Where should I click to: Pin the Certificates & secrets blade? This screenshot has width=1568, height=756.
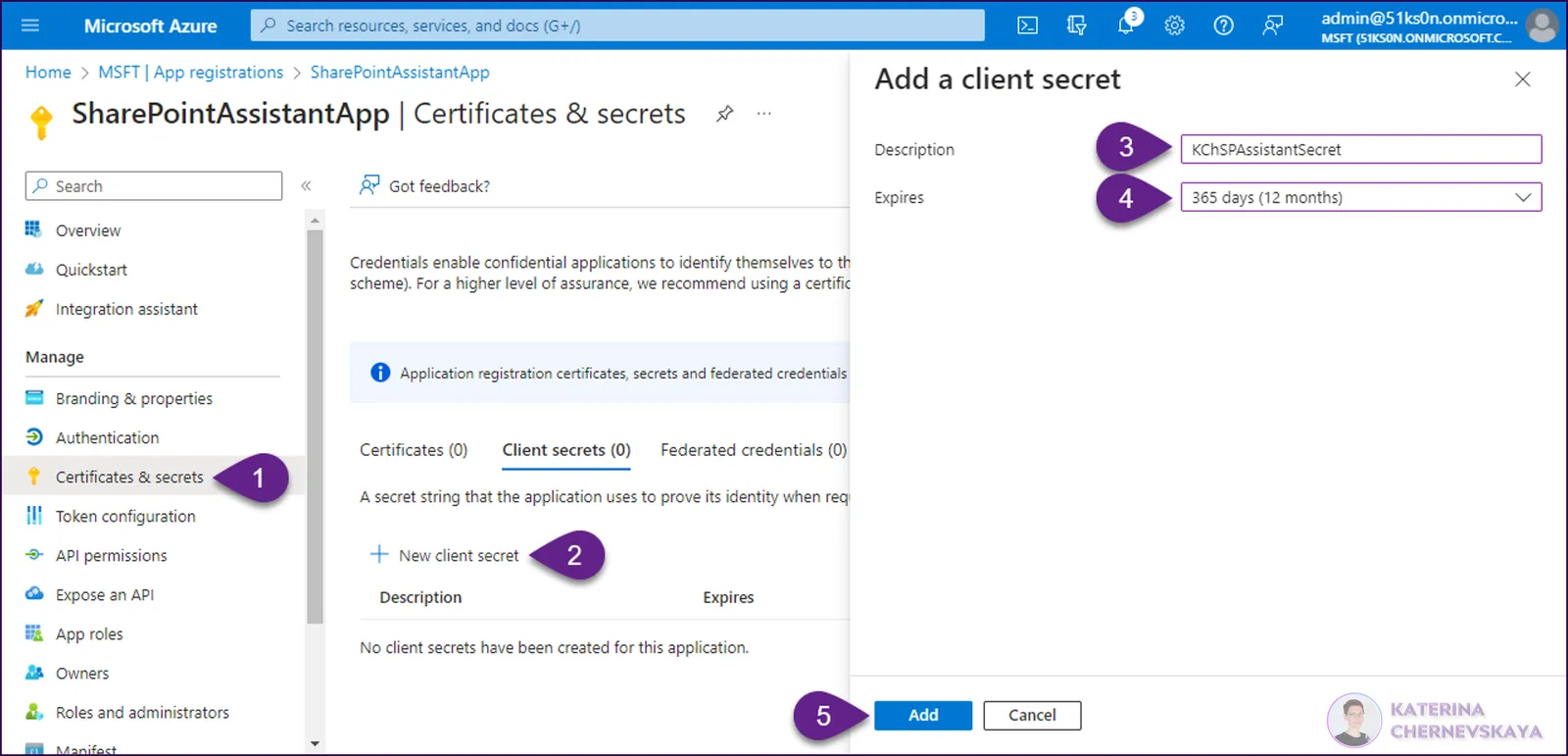coord(724,114)
